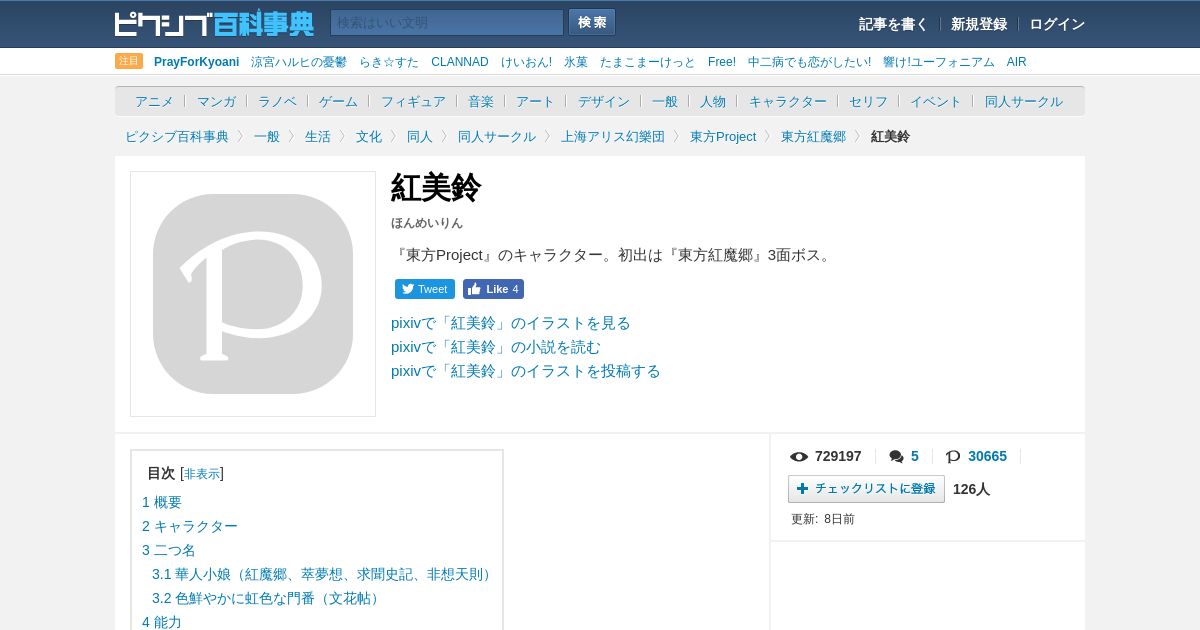Select 同人サークル category in menu bar
The width and height of the screenshot is (1200, 630).
point(1024,101)
